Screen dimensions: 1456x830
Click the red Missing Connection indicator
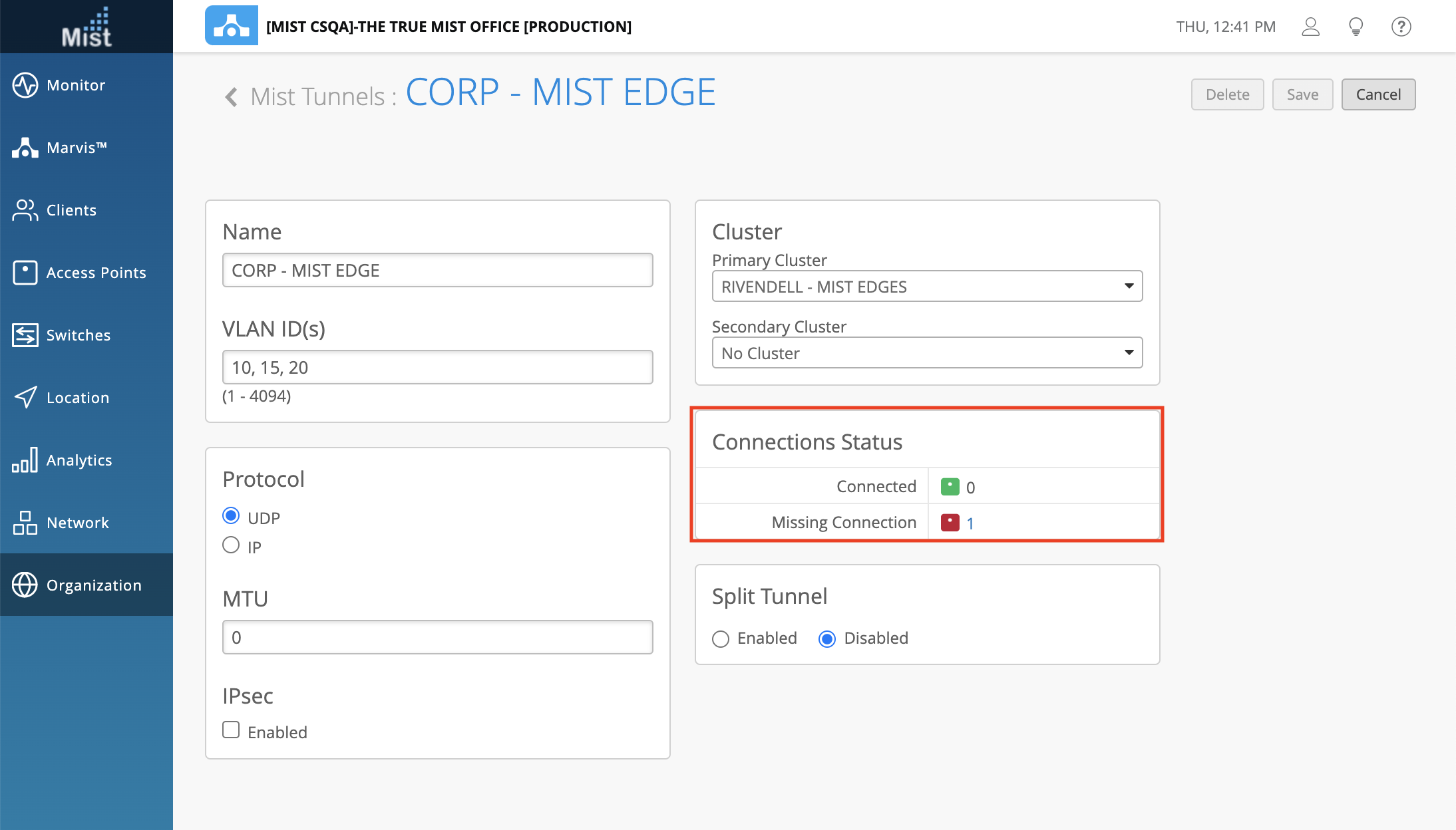pos(950,523)
